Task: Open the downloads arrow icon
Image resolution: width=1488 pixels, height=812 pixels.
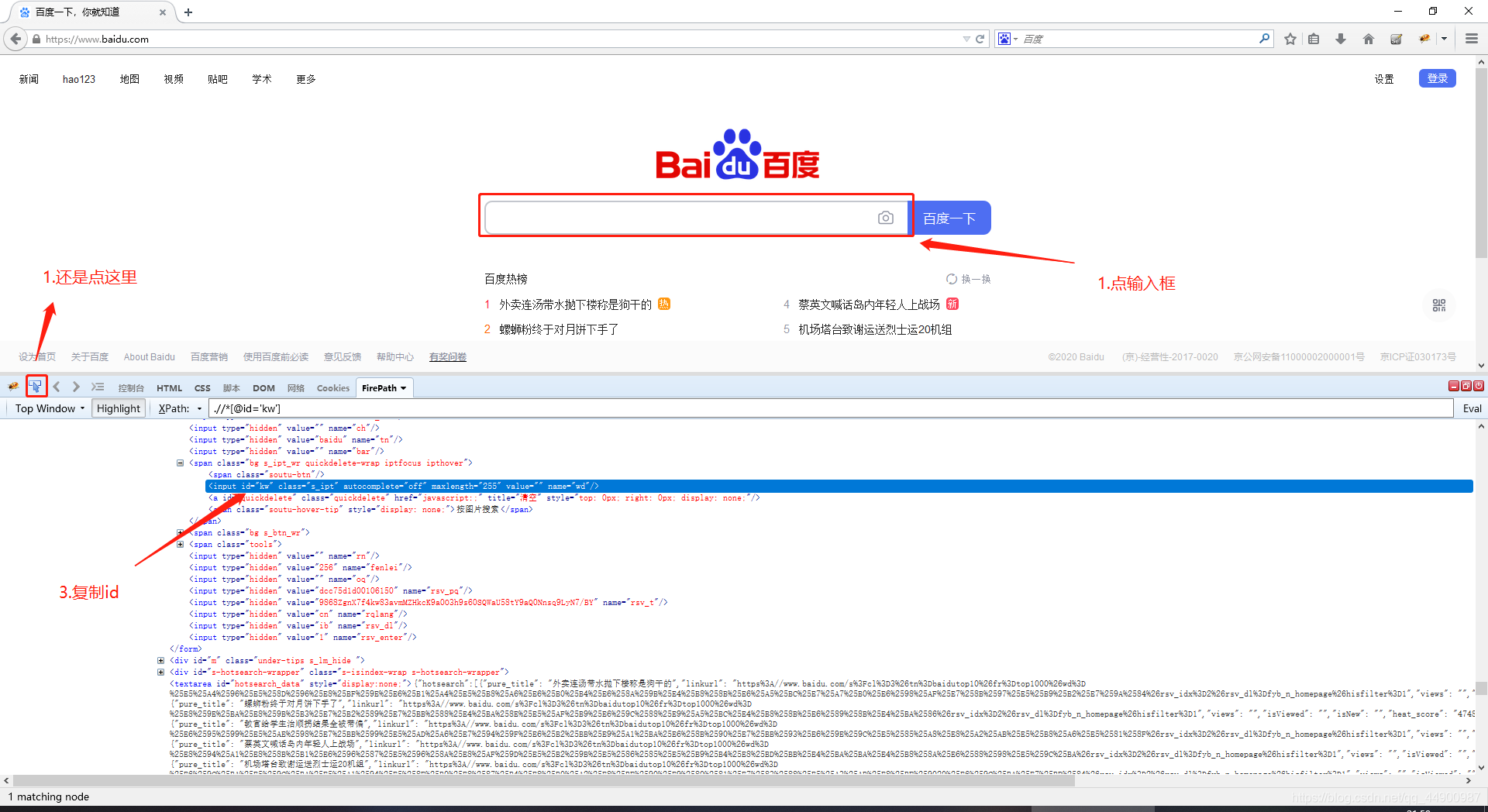Action: [1341, 39]
